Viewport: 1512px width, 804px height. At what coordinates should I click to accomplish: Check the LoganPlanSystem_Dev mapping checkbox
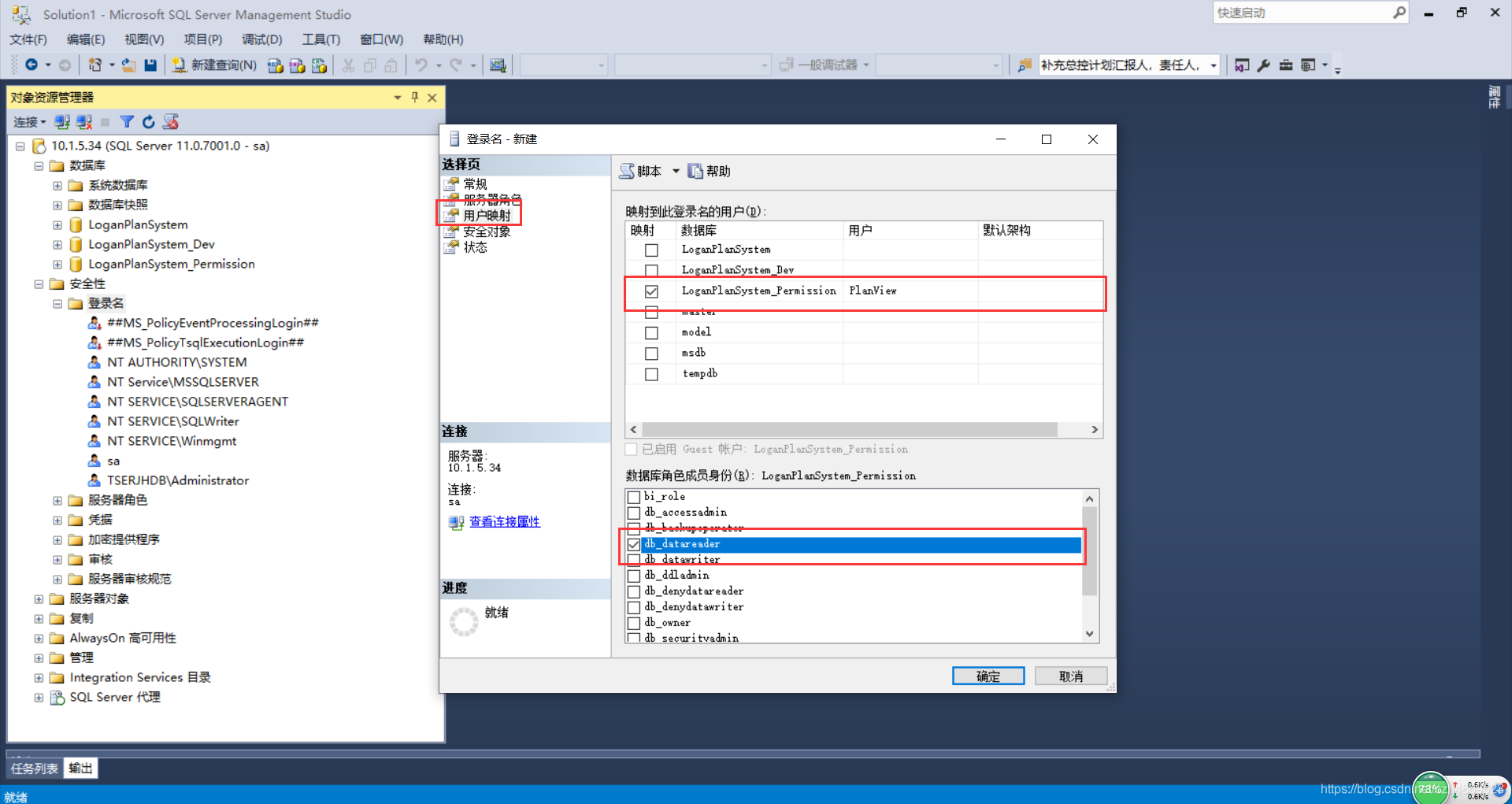click(651, 271)
